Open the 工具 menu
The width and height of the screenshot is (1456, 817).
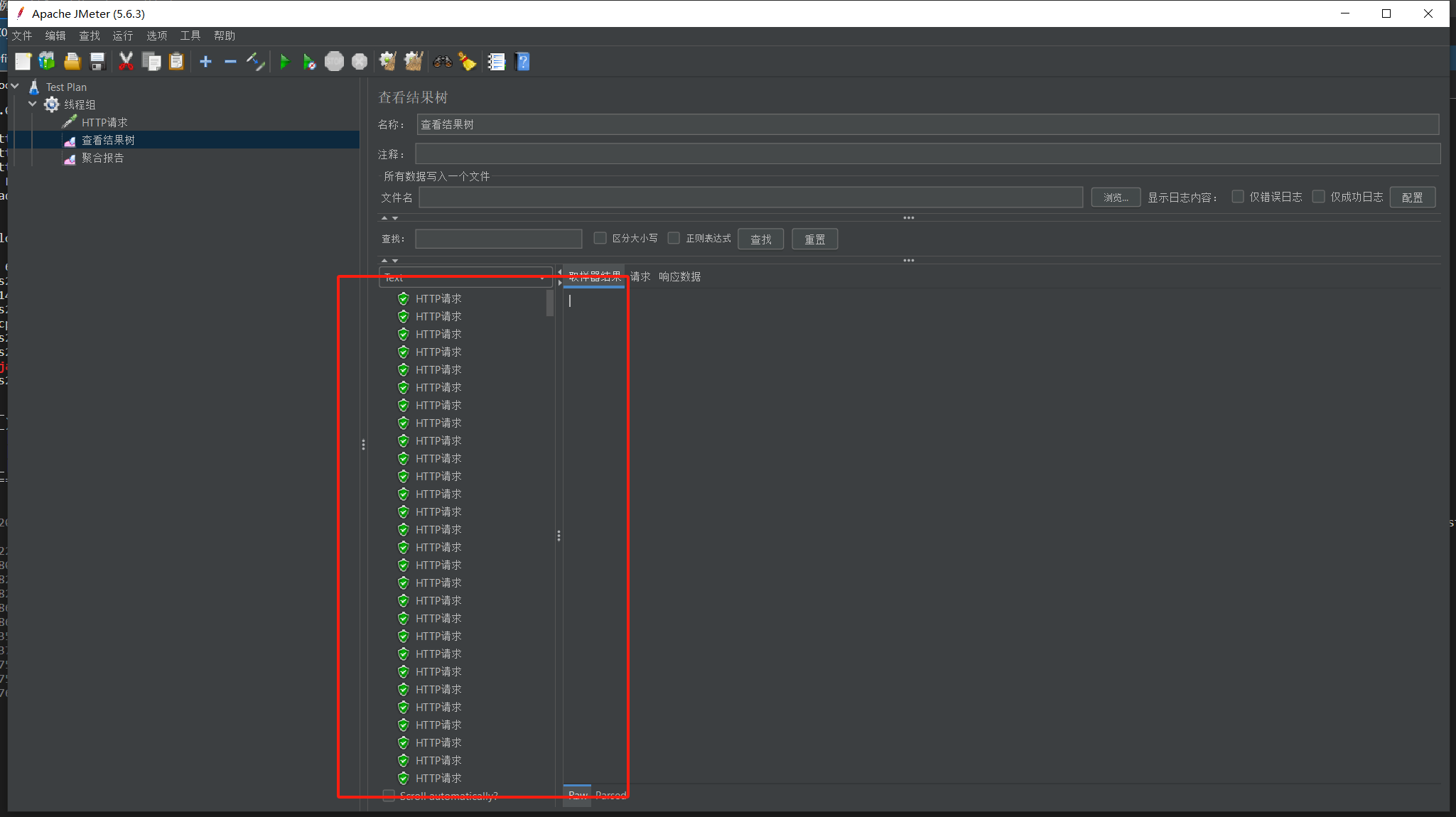point(190,36)
